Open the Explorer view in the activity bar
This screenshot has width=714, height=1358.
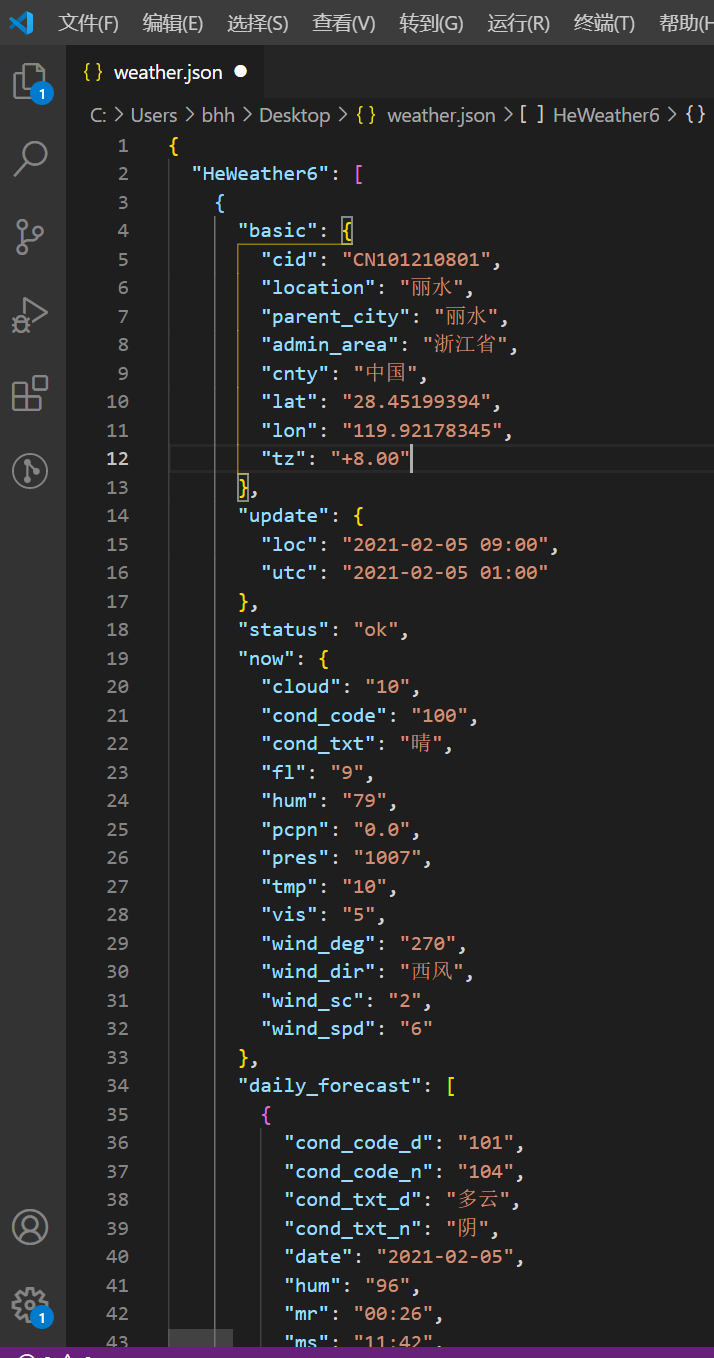click(x=30, y=82)
